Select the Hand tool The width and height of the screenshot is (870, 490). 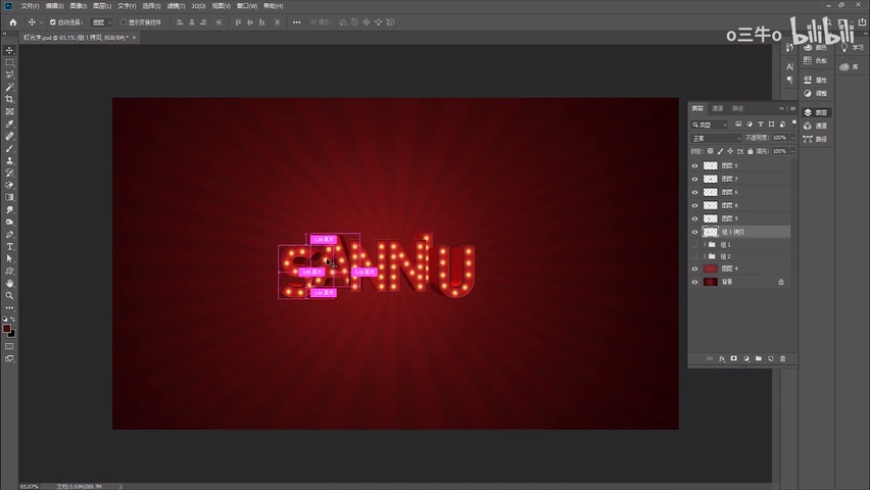(x=10, y=283)
